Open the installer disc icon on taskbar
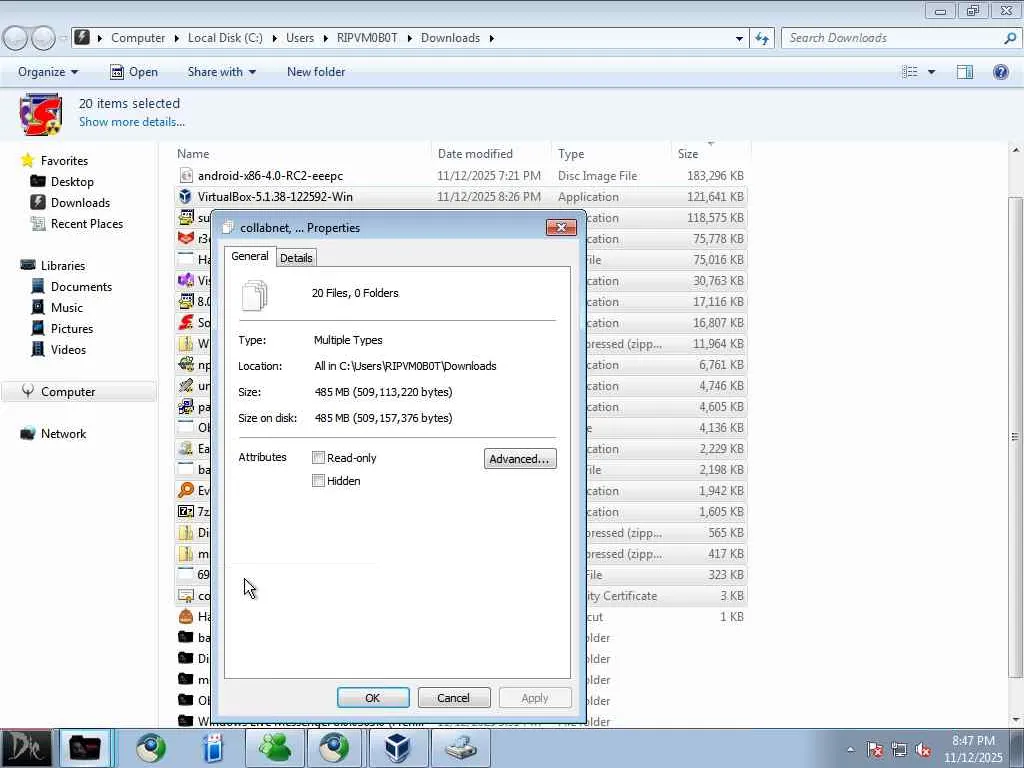This screenshot has width=1024, height=768. 461,748
